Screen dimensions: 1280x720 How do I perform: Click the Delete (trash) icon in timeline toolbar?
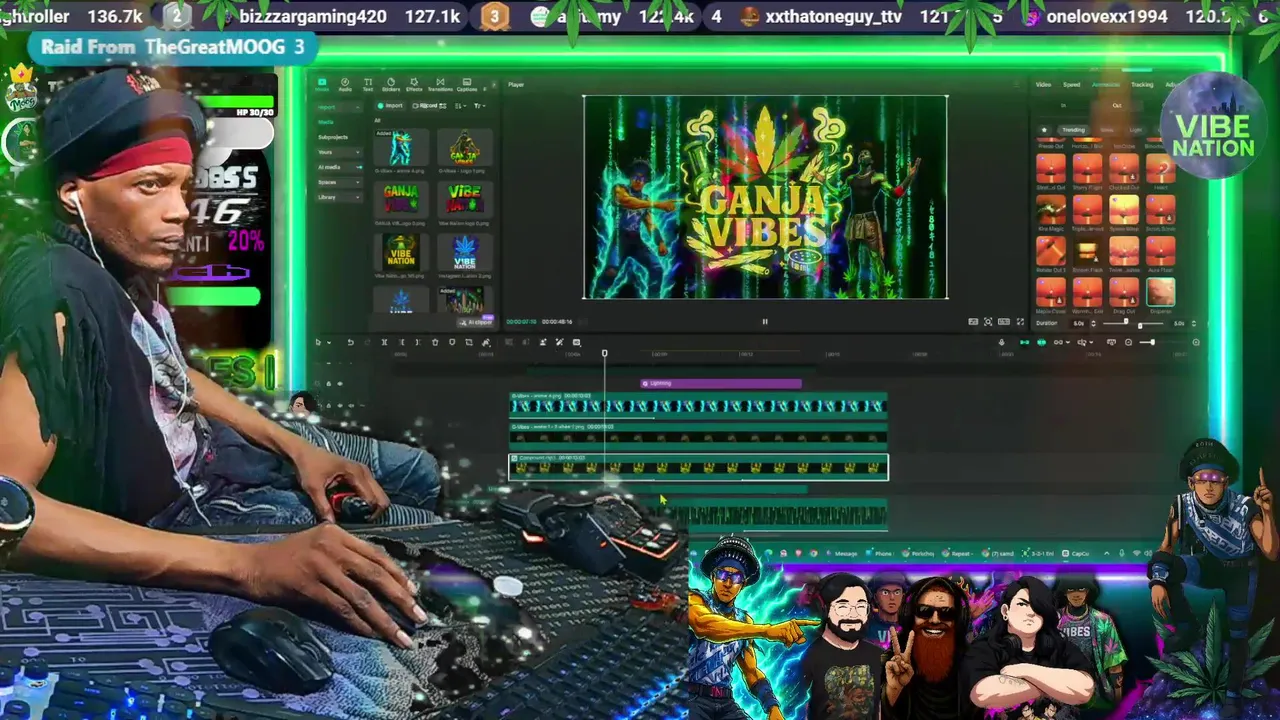click(435, 342)
